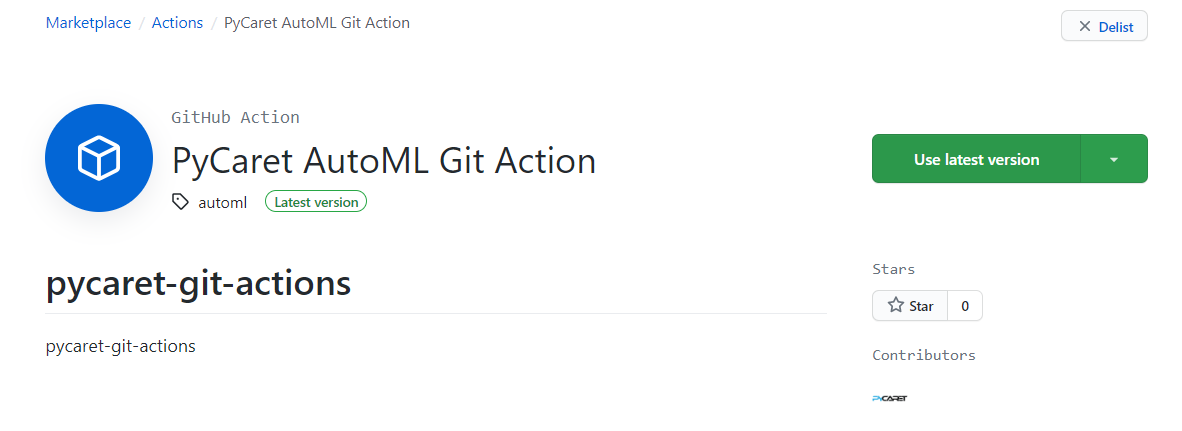Viewport: 1182px width, 431px height.
Task: Expand the version dropdown arrow
Action: pyautogui.click(x=1114, y=159)
